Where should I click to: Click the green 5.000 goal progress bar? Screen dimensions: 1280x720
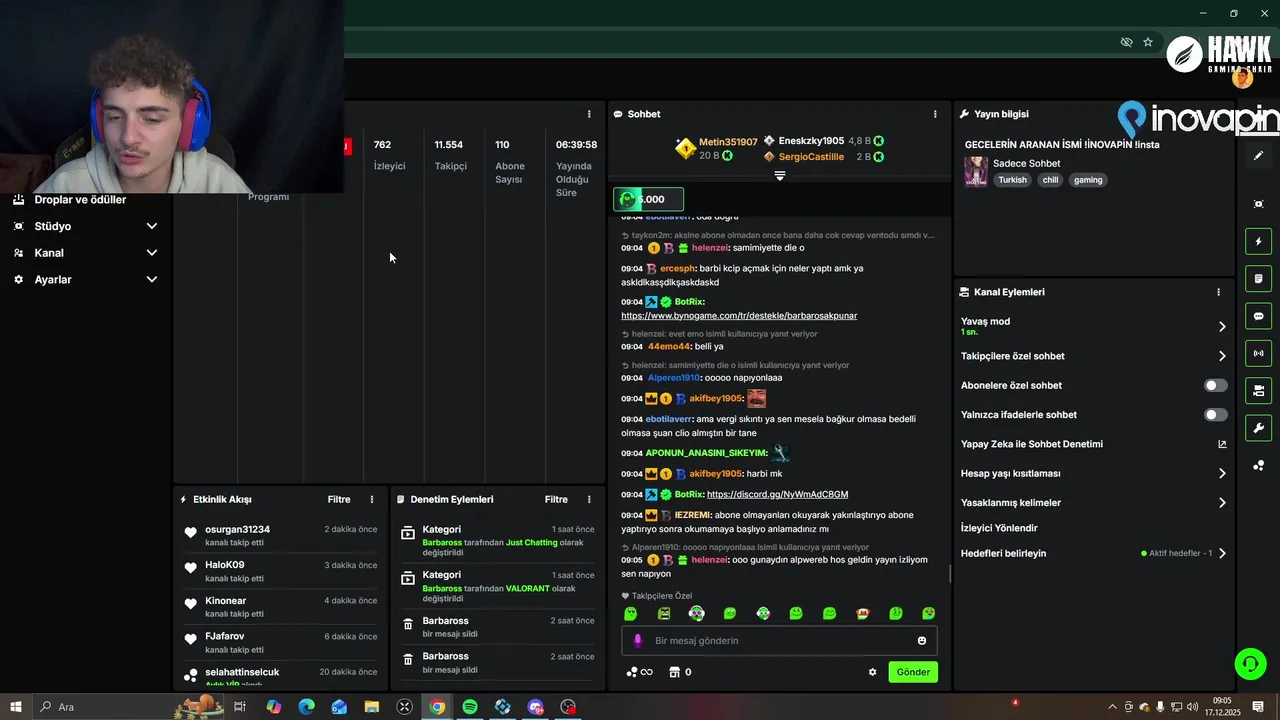click(648, 199)
